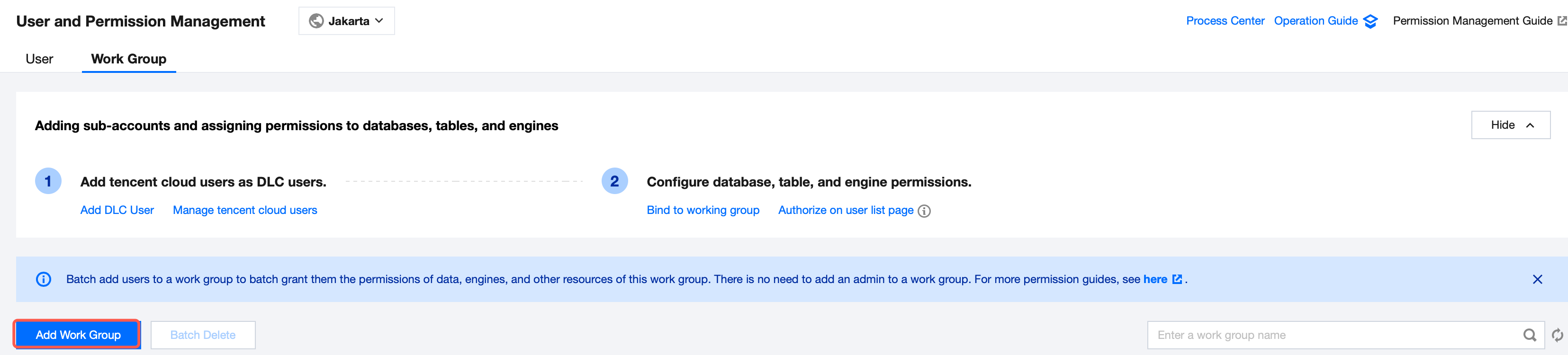Dismiss the blue batch-add info banner
The image size is (1568, 355).
[x=1537, y=279]
